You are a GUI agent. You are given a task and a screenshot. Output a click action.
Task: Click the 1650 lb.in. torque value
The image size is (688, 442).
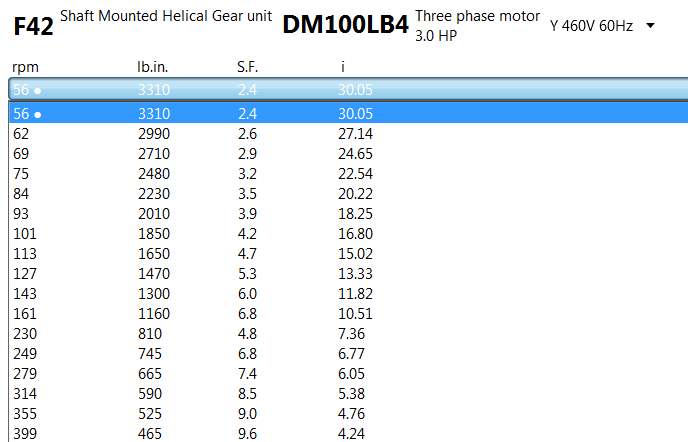pyautogui.click(x=154, y=253)
